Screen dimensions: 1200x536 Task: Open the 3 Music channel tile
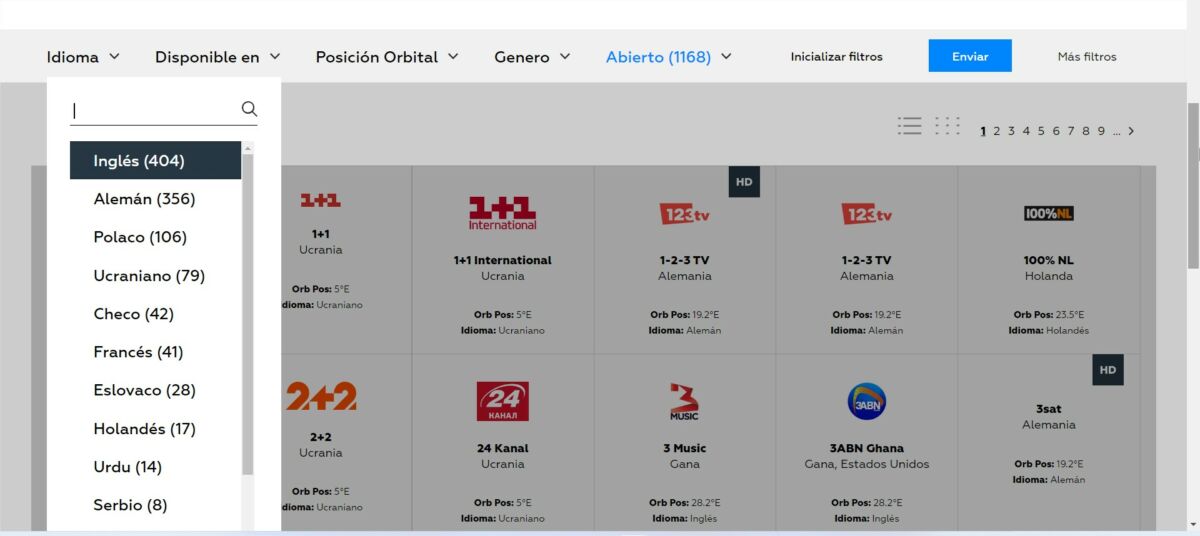point(684,440)
